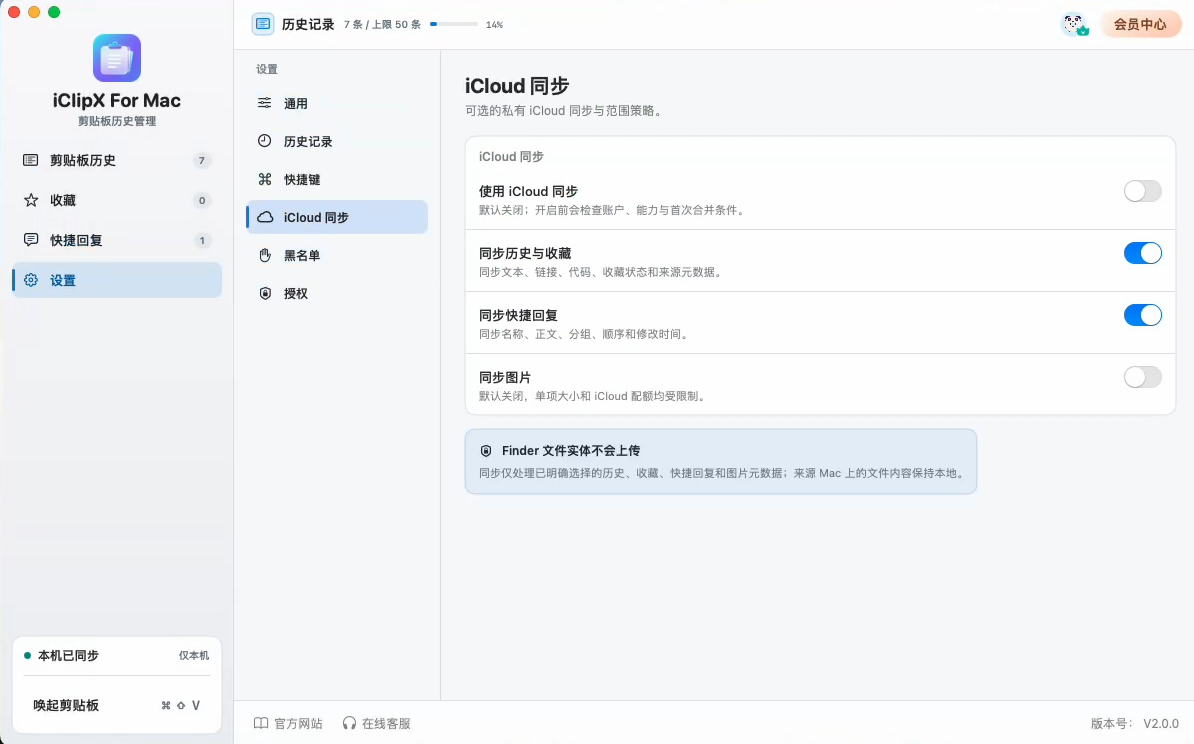Click the Finder 文件实体不会上传 heading
The height and width of the screenshot is (744, 1194).
(x=570, y=451)
